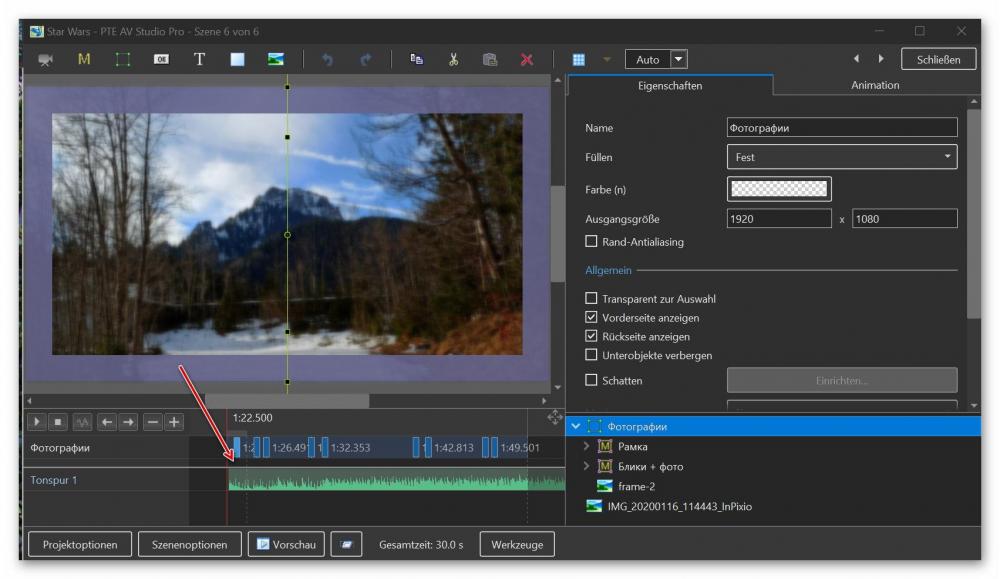
Task: Remove keyframe with minus button
Action: [152, 422]
